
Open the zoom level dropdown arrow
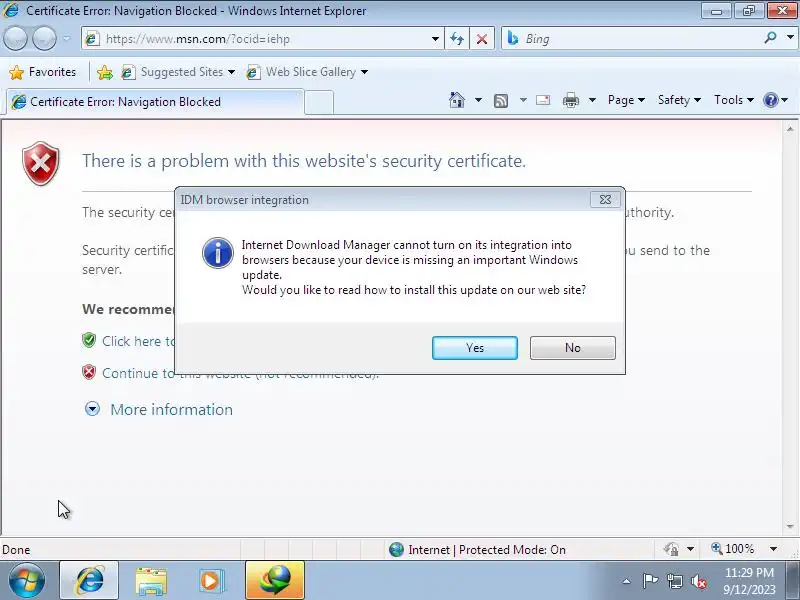pyautogui.click(x=773, y=549)
